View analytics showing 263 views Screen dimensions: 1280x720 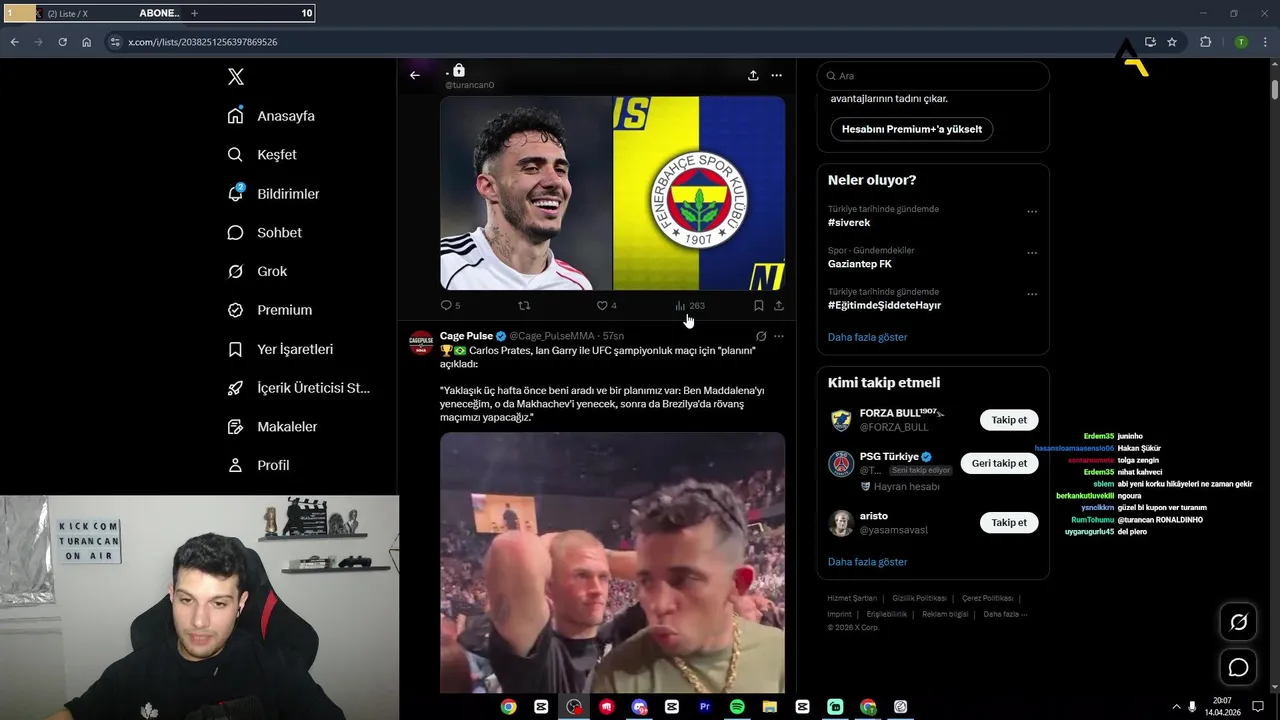[690, 306]
